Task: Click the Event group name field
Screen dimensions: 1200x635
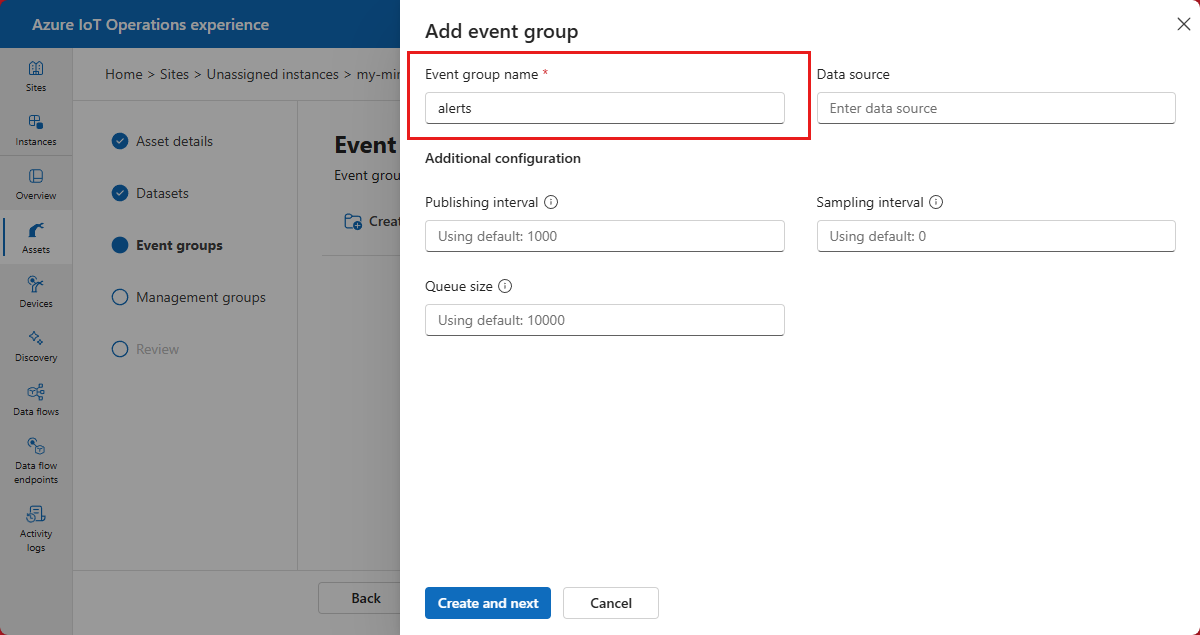Action: tap(604, 108)
